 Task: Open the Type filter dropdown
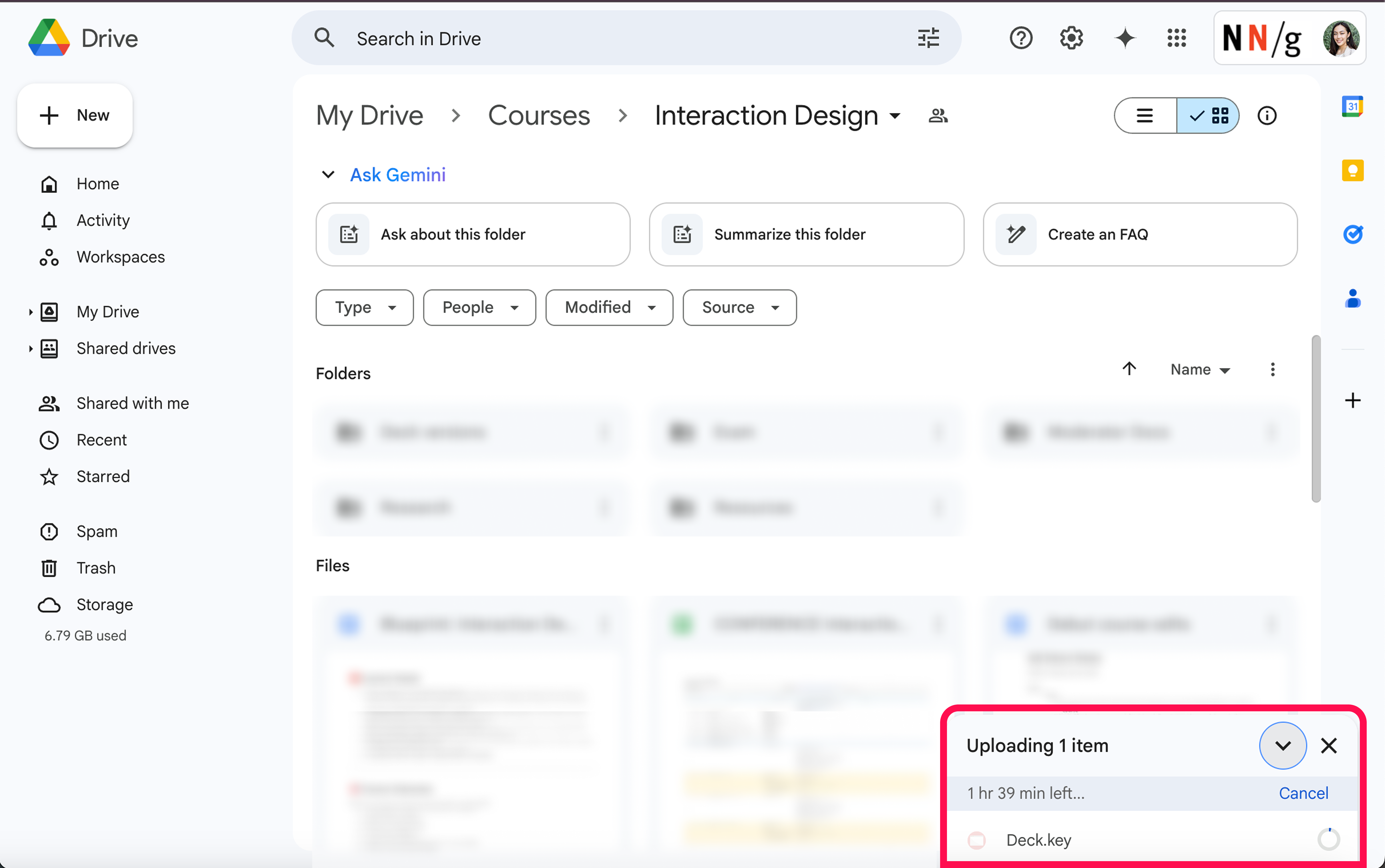[x=365, y=308]
